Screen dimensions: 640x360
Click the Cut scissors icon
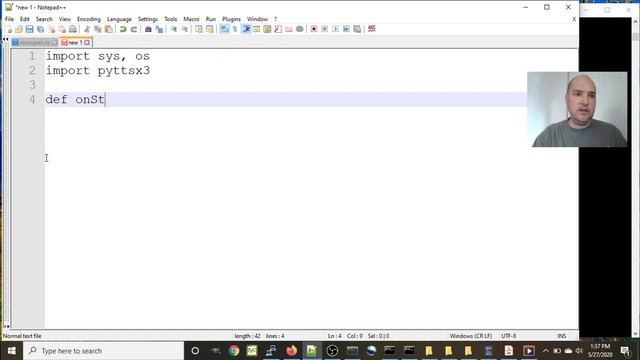[87, 29]
